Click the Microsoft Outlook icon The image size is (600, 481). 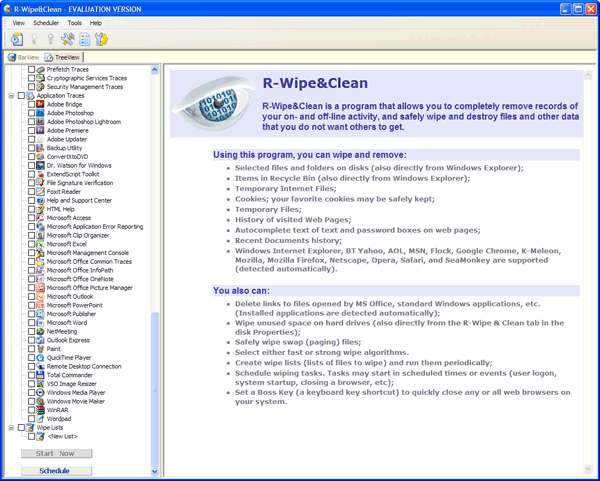pos(40,296)
